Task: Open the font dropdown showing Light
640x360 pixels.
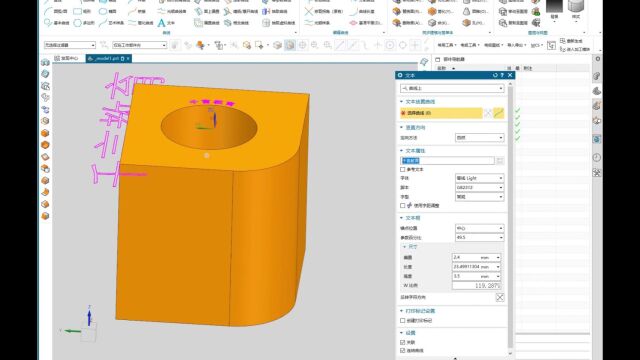Action: [479, 178]
